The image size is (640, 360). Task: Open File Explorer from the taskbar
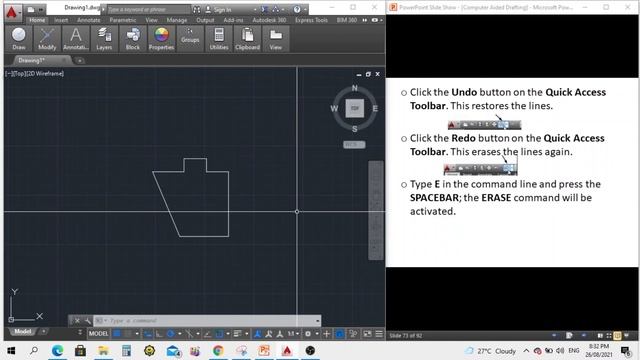pyautogui.click(x=103, y=351)
